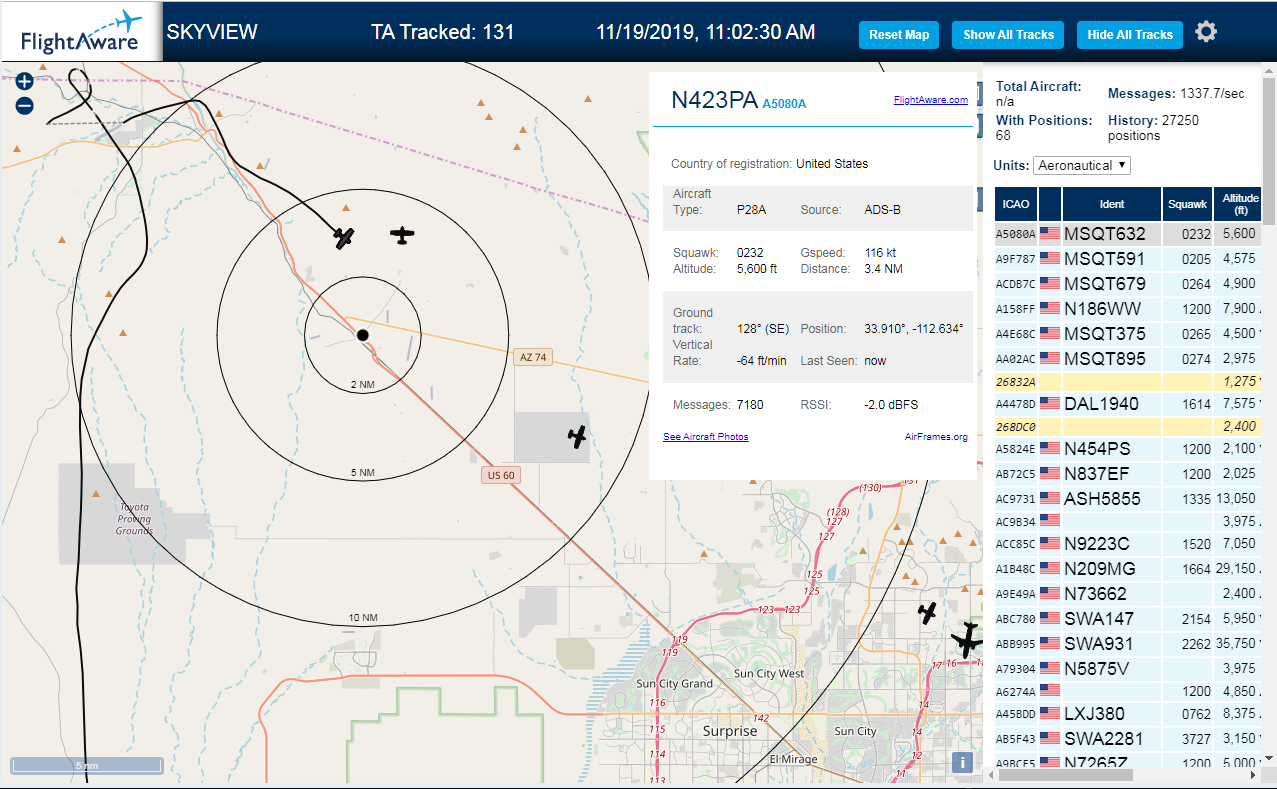Screen dimensions: 1277x789
Task: Select the N454PS row ident
Action: [1098, 449]
